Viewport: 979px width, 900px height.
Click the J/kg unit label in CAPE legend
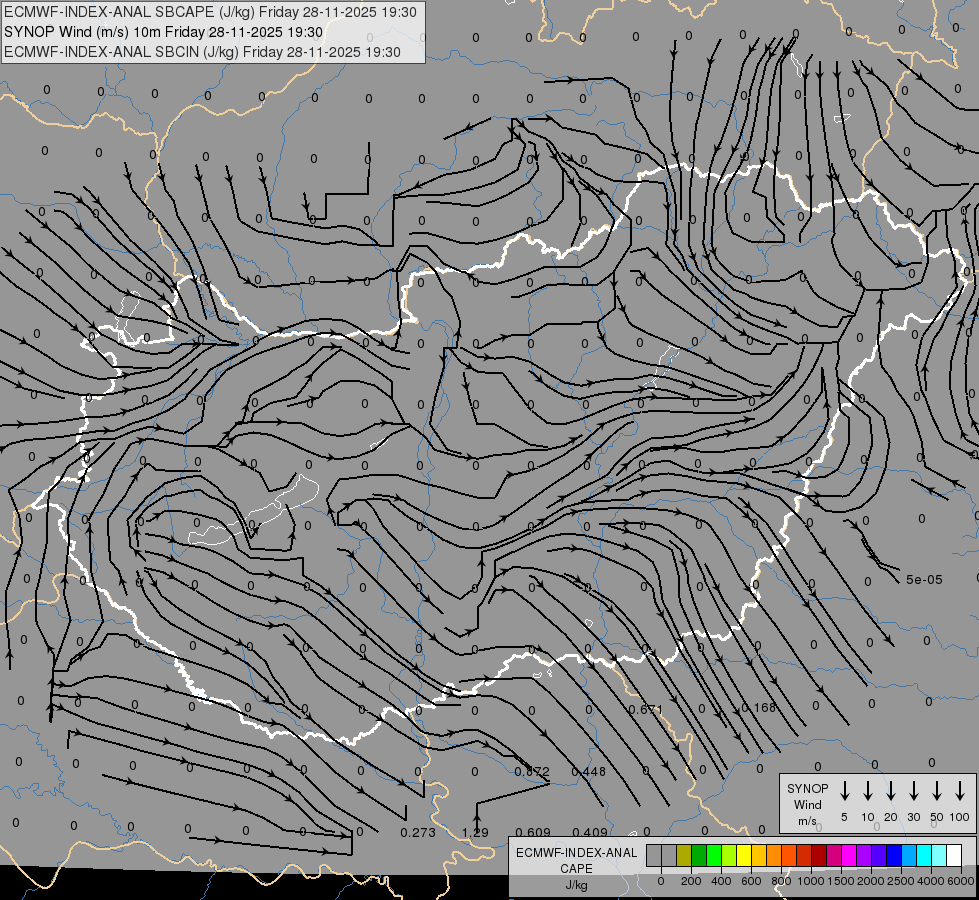[x=576, y=886]
